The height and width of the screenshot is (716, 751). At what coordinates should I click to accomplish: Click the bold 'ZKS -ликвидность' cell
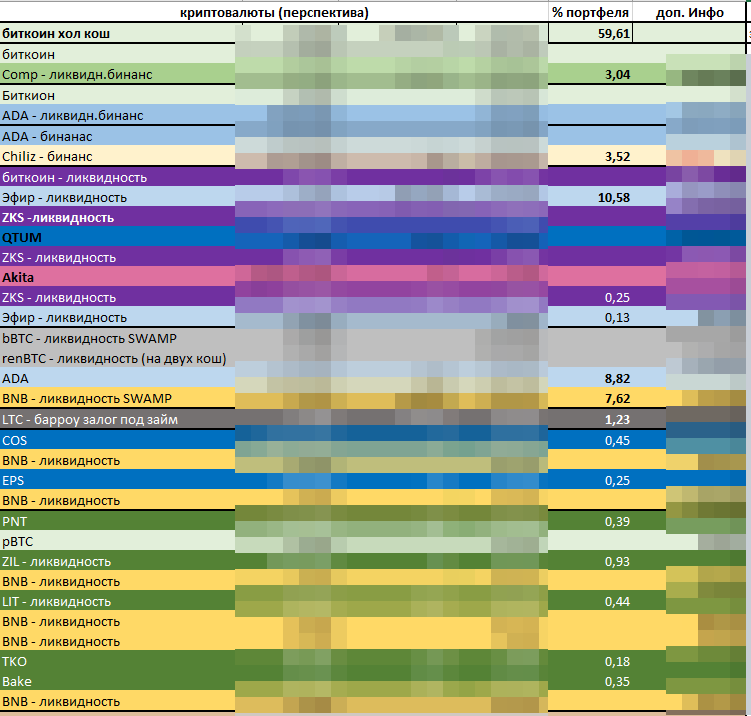click(x=58, y=218)
